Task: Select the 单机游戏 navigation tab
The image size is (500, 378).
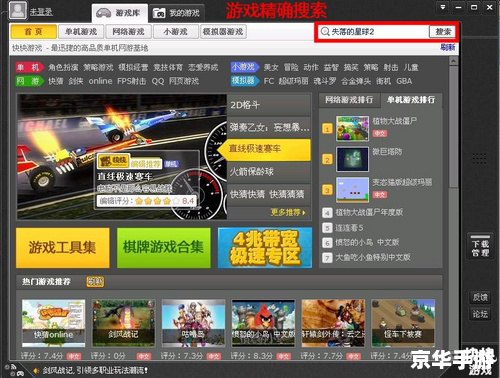Action: (x=81, y=32)
